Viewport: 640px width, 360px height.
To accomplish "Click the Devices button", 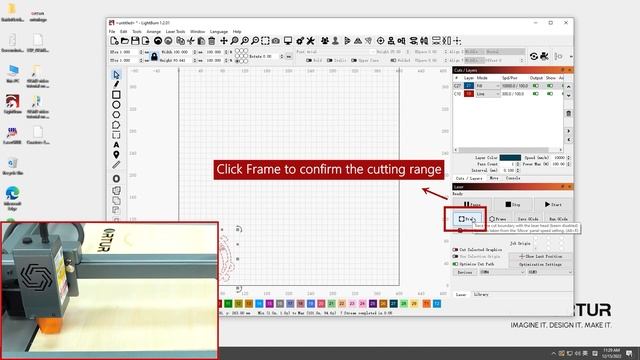I will [x=464, y=272].
